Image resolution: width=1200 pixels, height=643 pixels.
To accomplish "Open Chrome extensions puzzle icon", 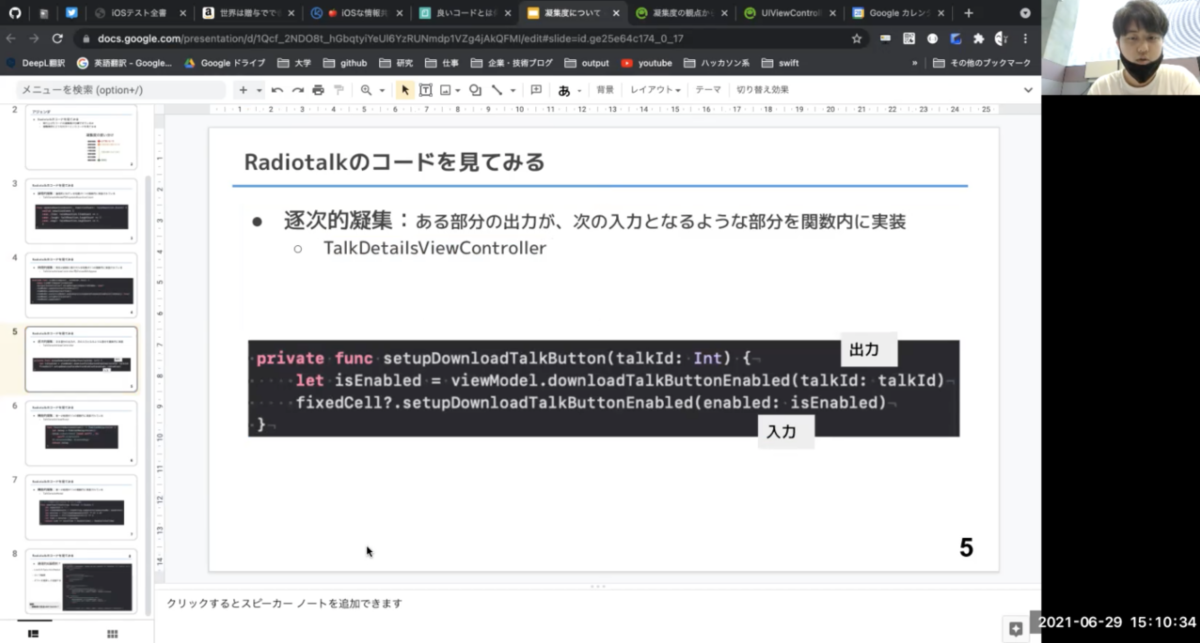I will tap(978, 38).
